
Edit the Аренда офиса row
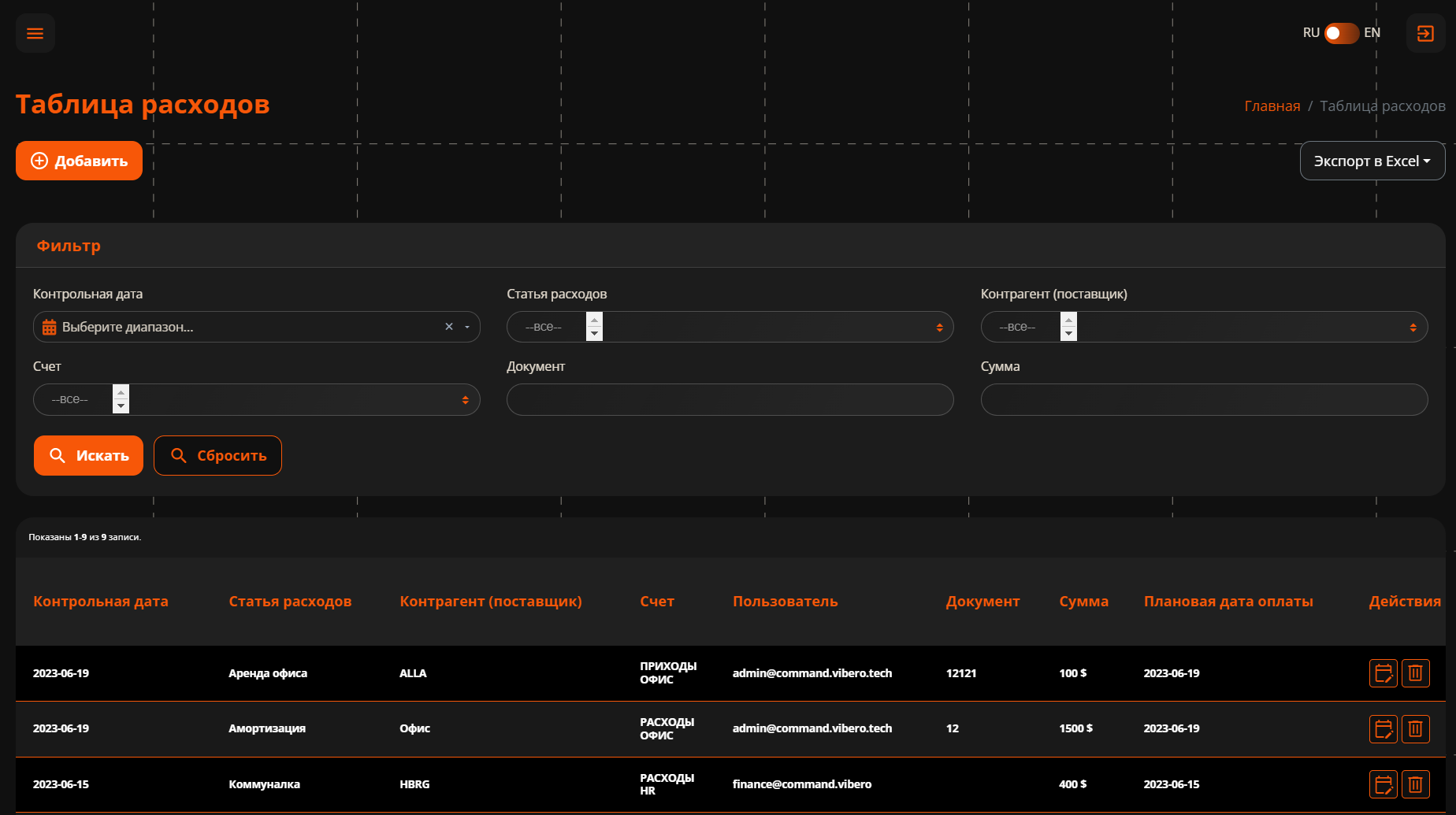[x=1384, y=673]
